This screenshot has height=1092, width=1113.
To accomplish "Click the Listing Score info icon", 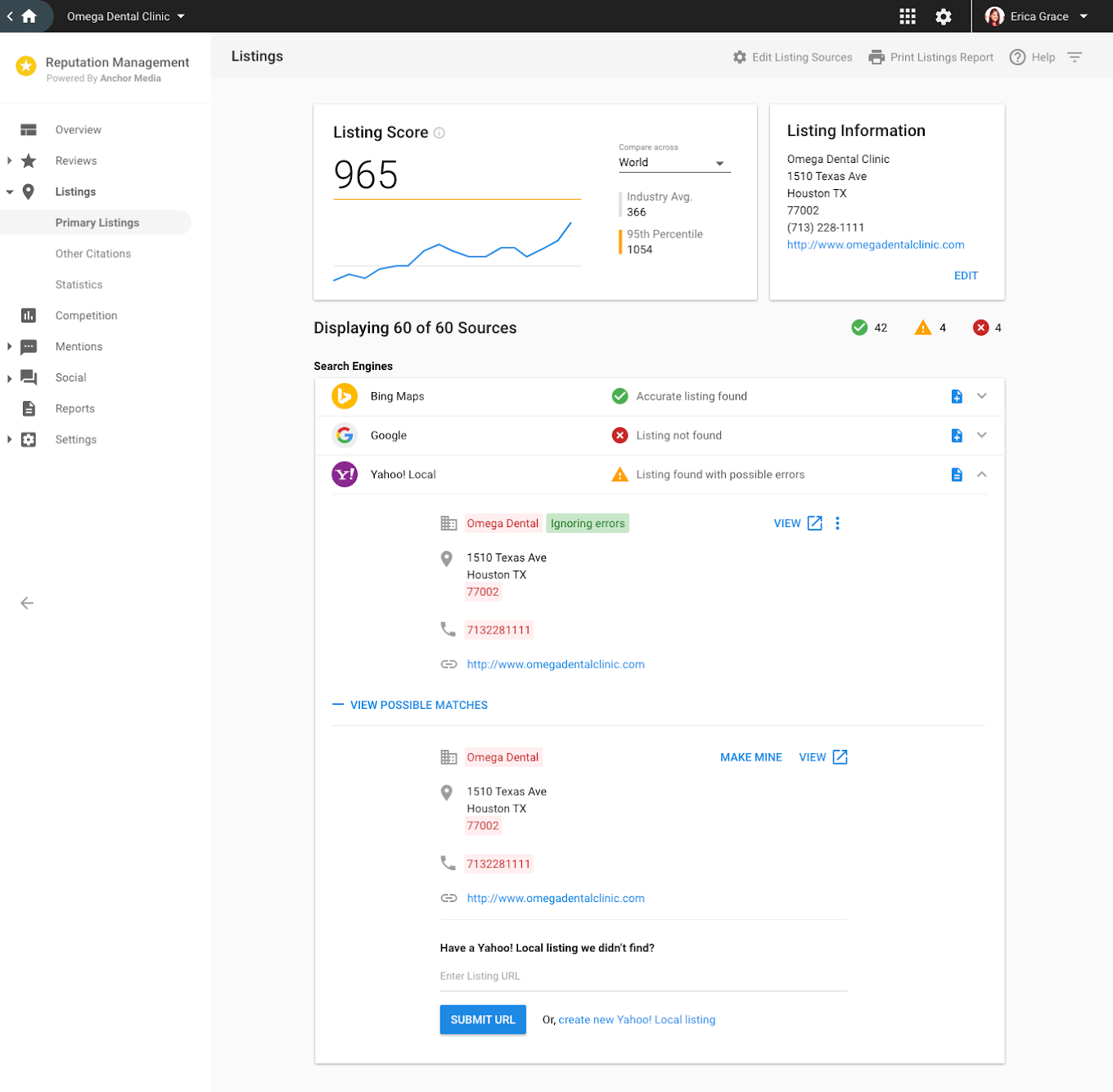I will (439, 133).
